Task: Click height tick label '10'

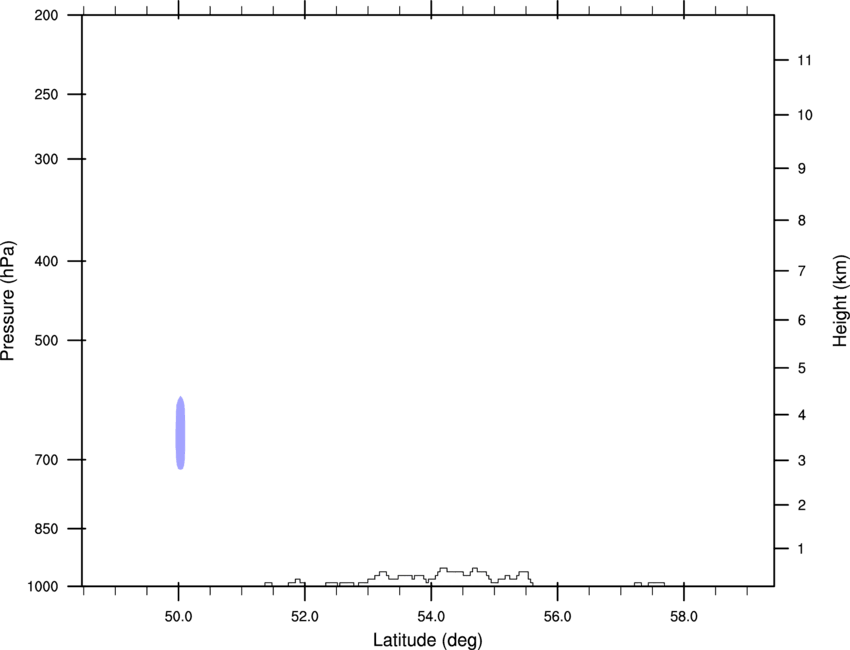Action: 805,115
